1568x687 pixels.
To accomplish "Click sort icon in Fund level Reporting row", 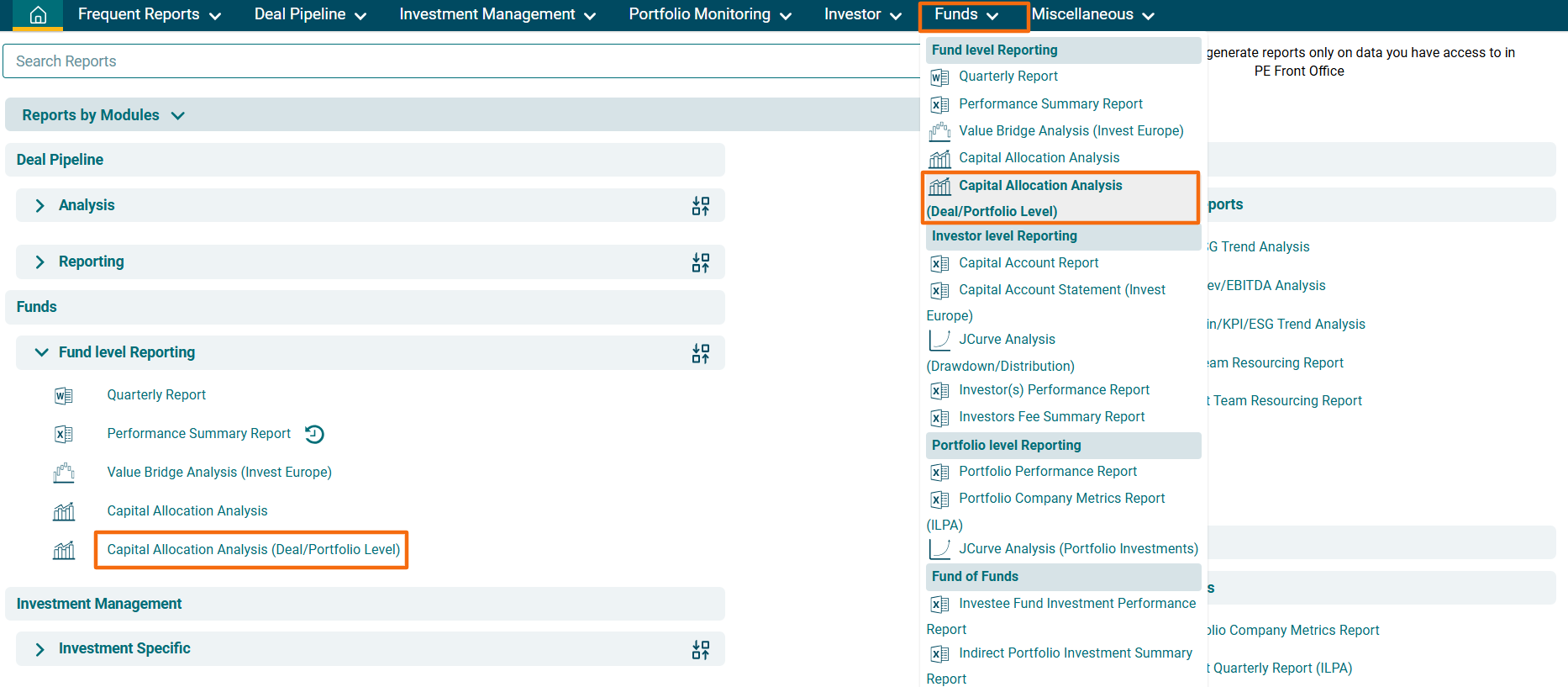I will pyautogui.click(x=700, y=353).
